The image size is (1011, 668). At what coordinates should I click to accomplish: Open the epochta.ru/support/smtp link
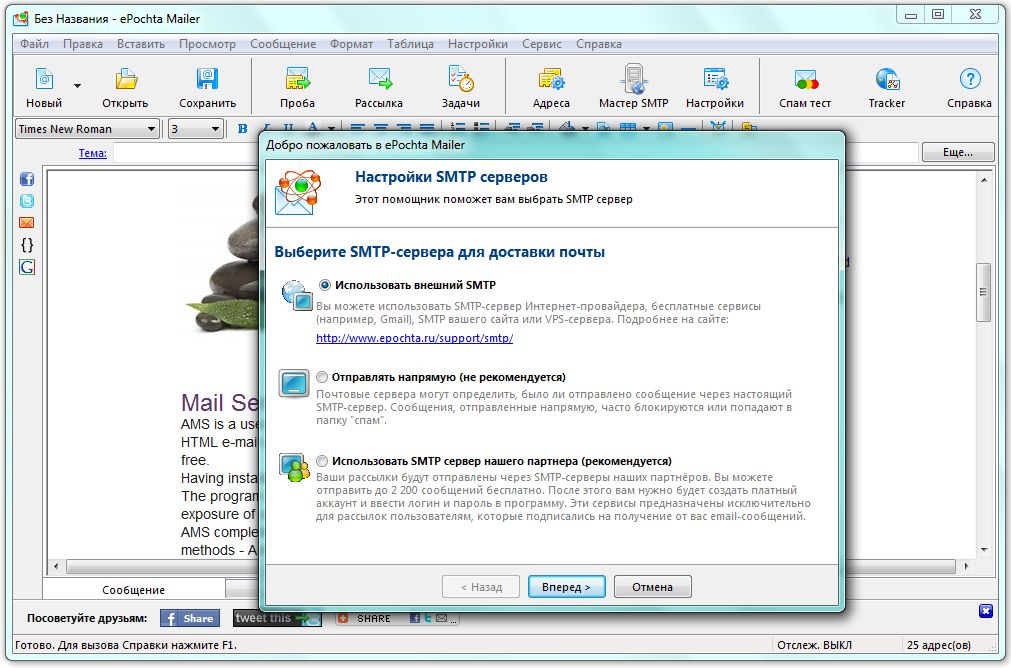tap(414, 338)
